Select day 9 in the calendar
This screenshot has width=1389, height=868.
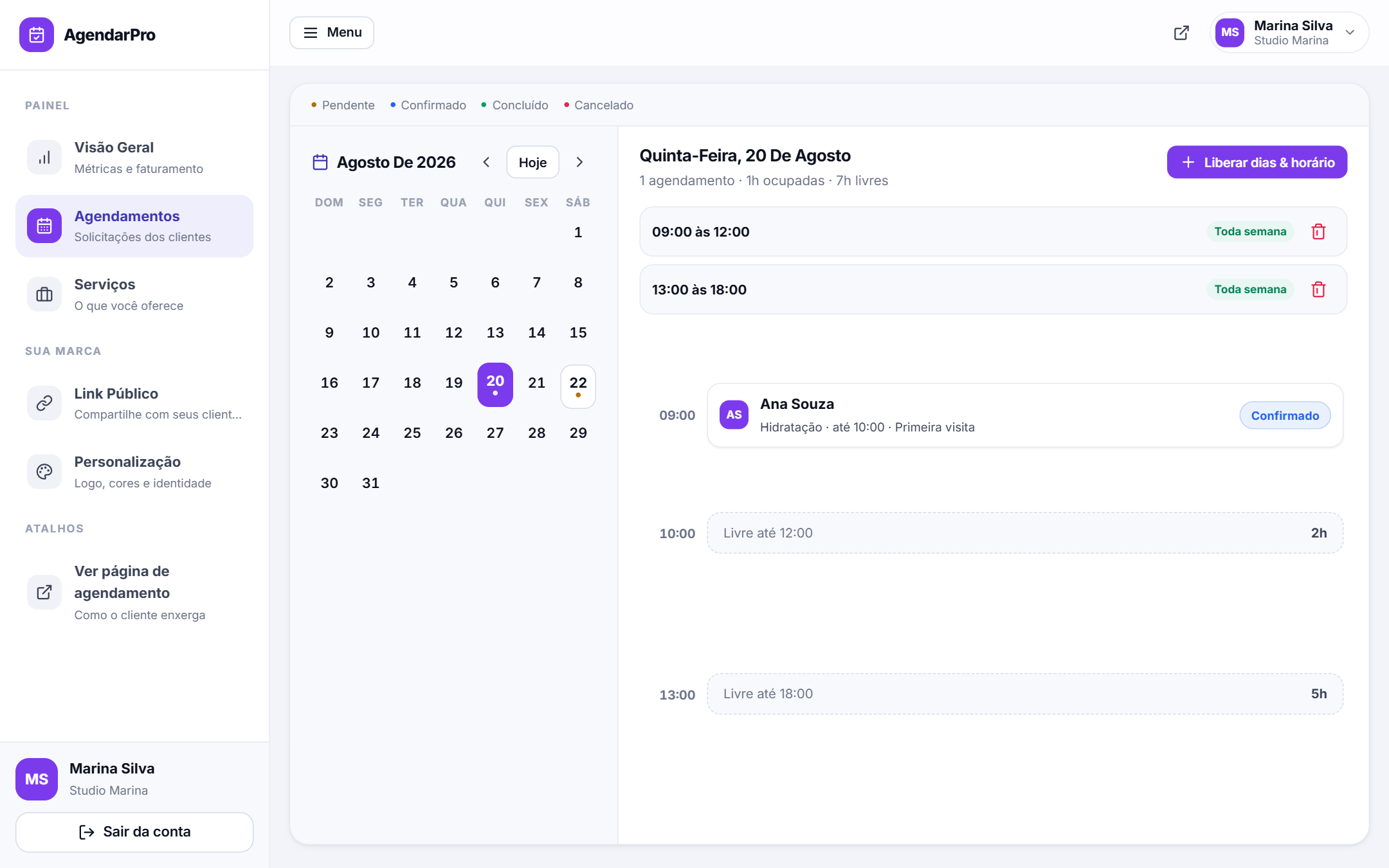(329, 332)
